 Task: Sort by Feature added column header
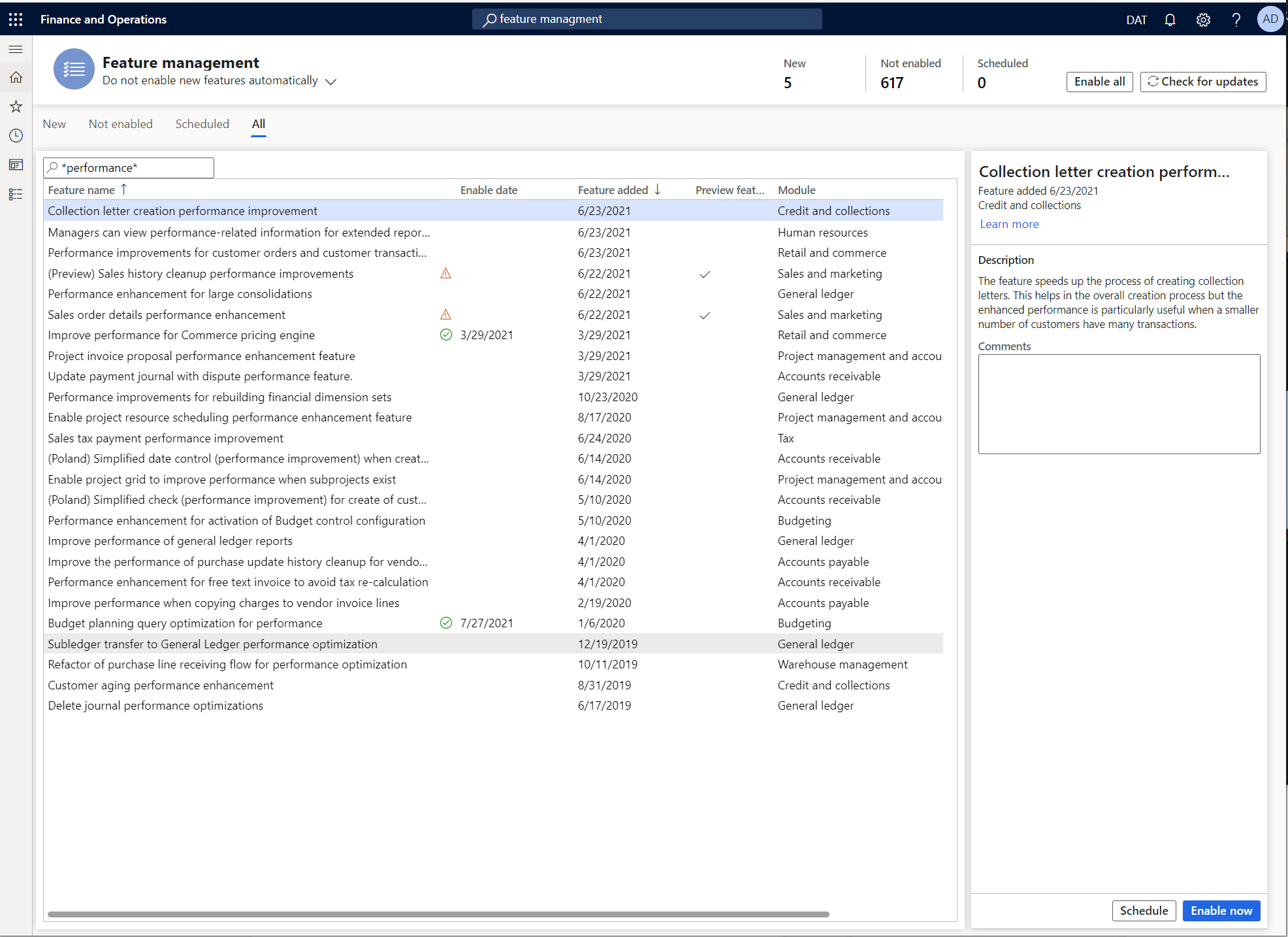tap(613, 190)
